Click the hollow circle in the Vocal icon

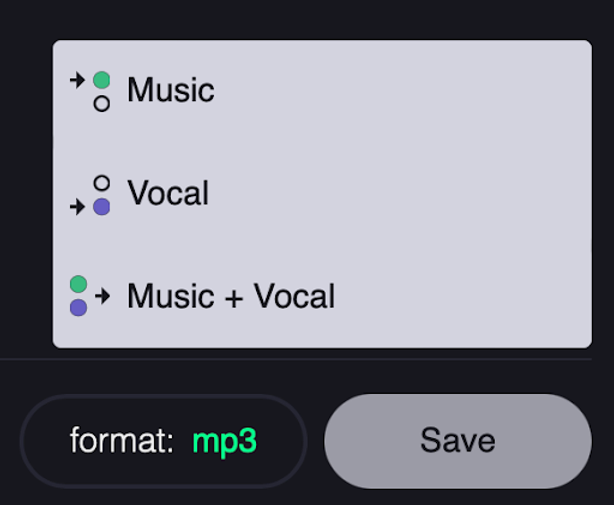tap(101, 183)
